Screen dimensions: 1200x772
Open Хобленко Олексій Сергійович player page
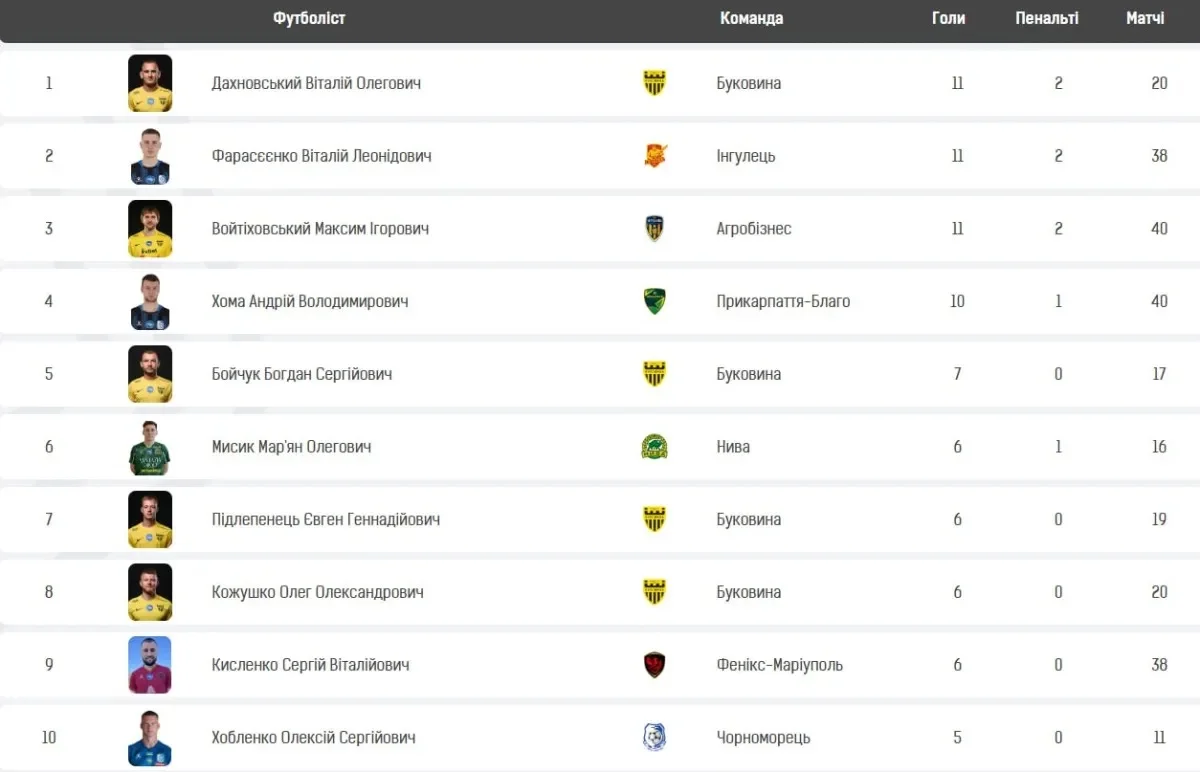pyautogui.click(x=314, y=738)
